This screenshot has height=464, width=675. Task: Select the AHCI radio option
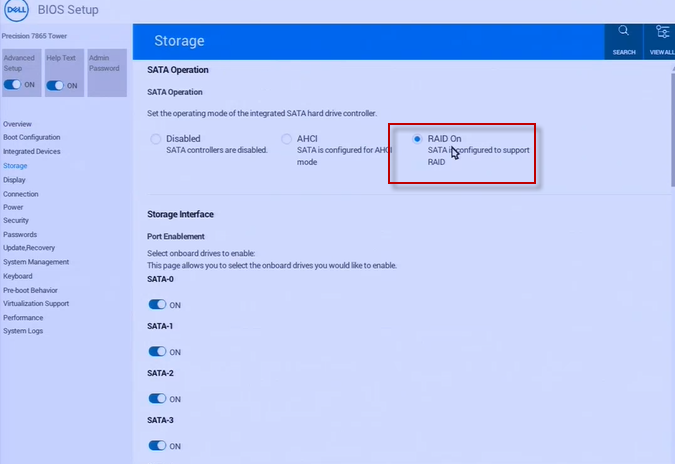point(286,139)
